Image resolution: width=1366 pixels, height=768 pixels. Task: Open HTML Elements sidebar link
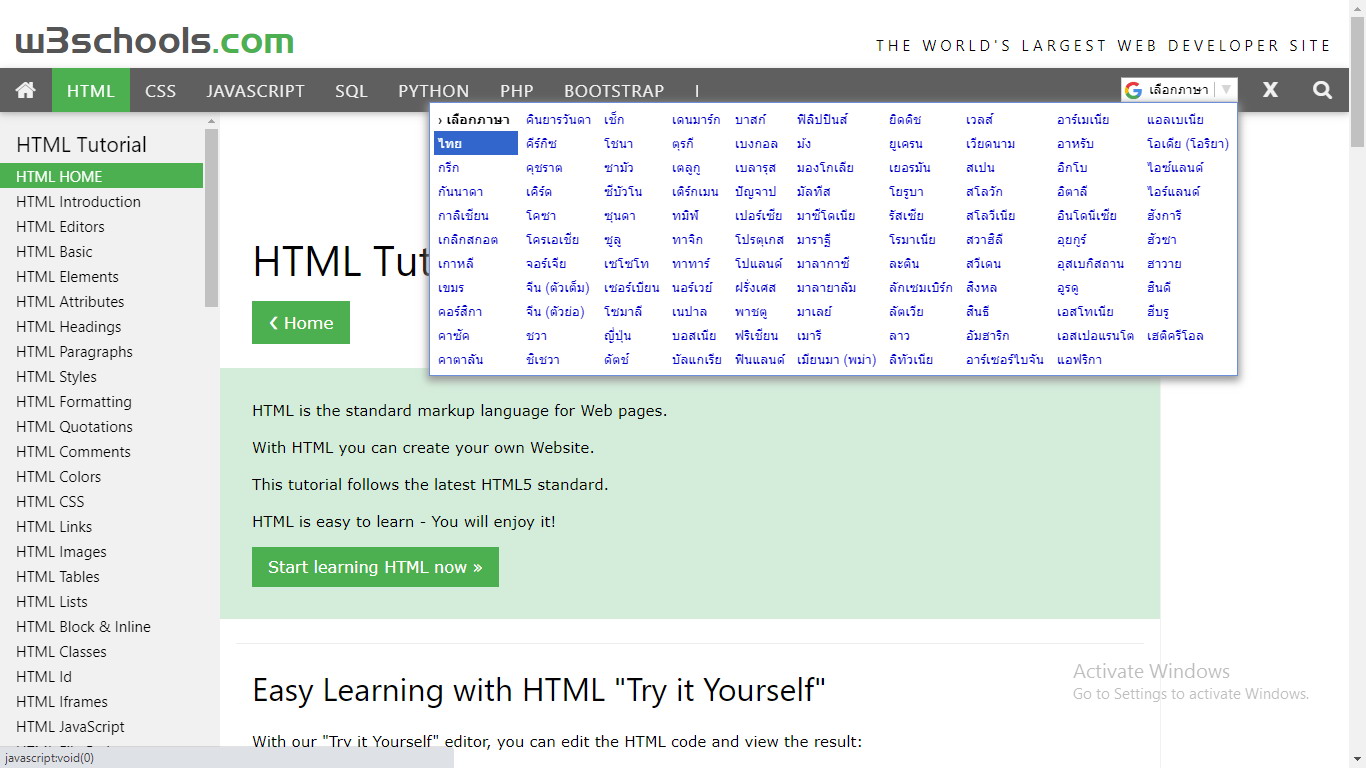(x=67, y=276)
